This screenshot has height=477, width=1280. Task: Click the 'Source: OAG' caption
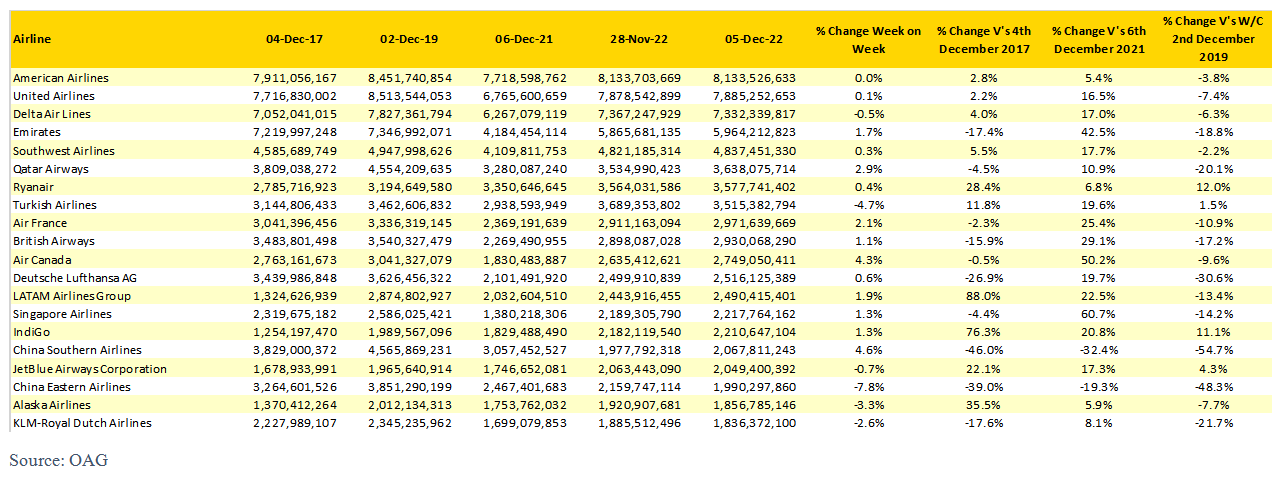pos(59,460)
